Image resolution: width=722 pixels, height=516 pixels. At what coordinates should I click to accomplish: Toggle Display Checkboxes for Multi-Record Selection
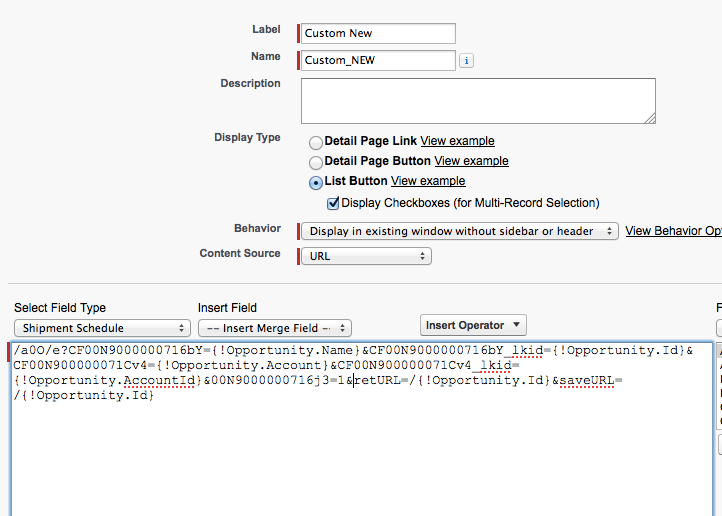tap(334, 203)
